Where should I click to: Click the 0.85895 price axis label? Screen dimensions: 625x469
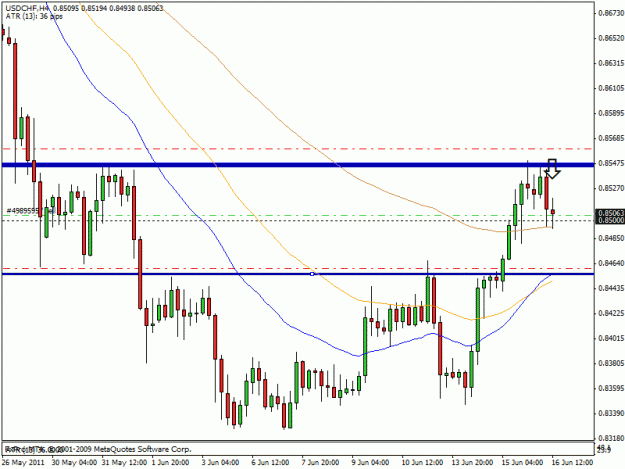611,113
